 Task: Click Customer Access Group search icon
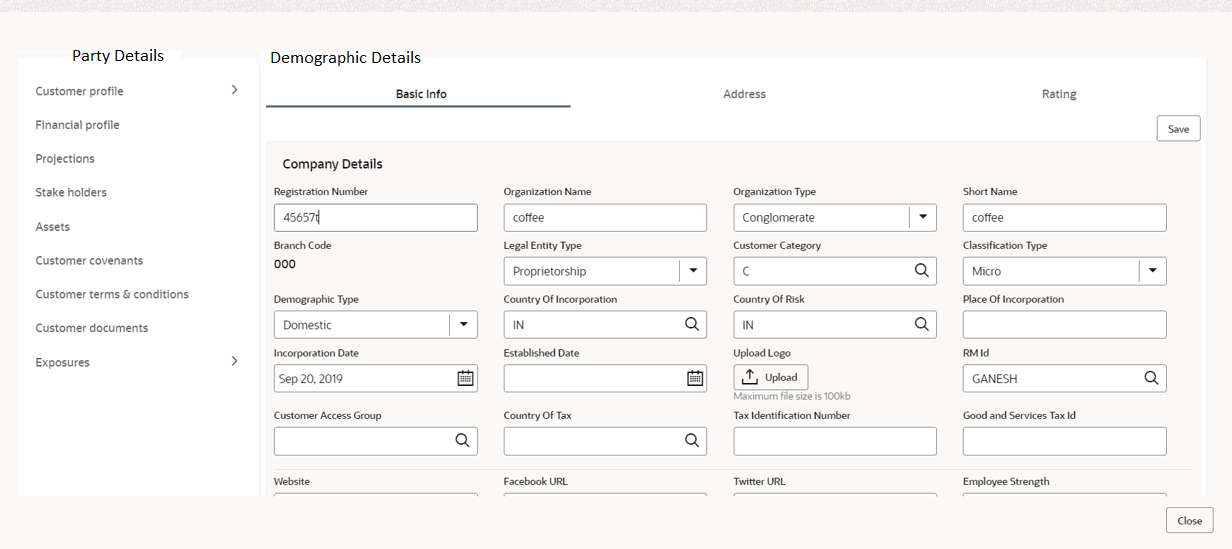[462, 441]
